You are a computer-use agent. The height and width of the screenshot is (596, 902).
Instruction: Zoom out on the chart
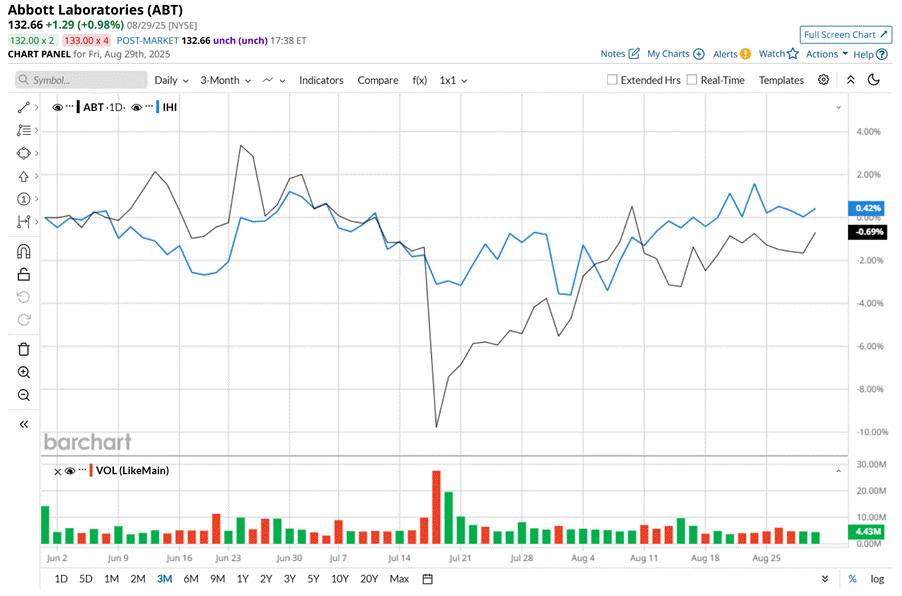[x=24, y=395]
